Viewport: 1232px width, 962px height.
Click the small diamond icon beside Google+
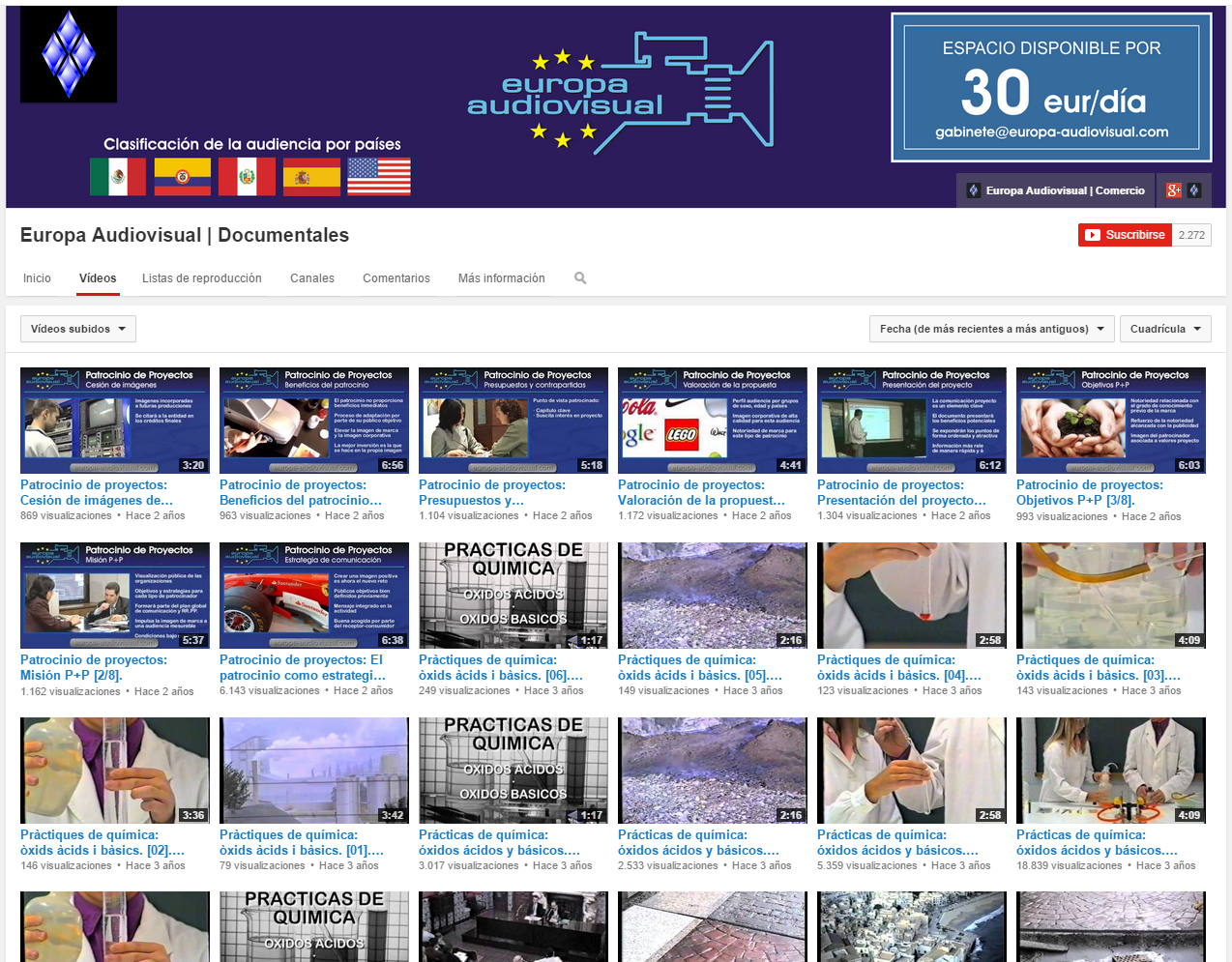(1194, 190)
